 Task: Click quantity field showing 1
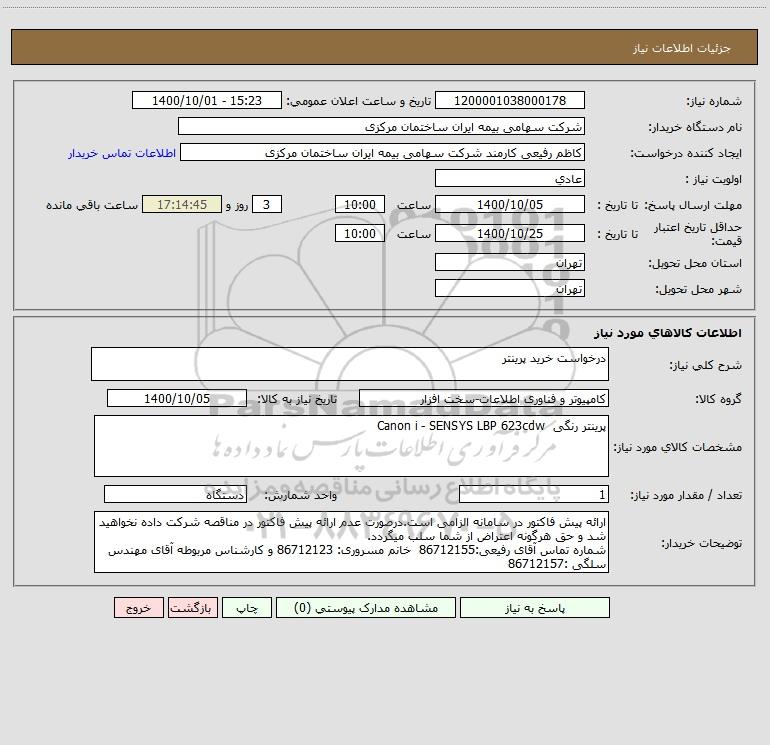click(534, 495)
